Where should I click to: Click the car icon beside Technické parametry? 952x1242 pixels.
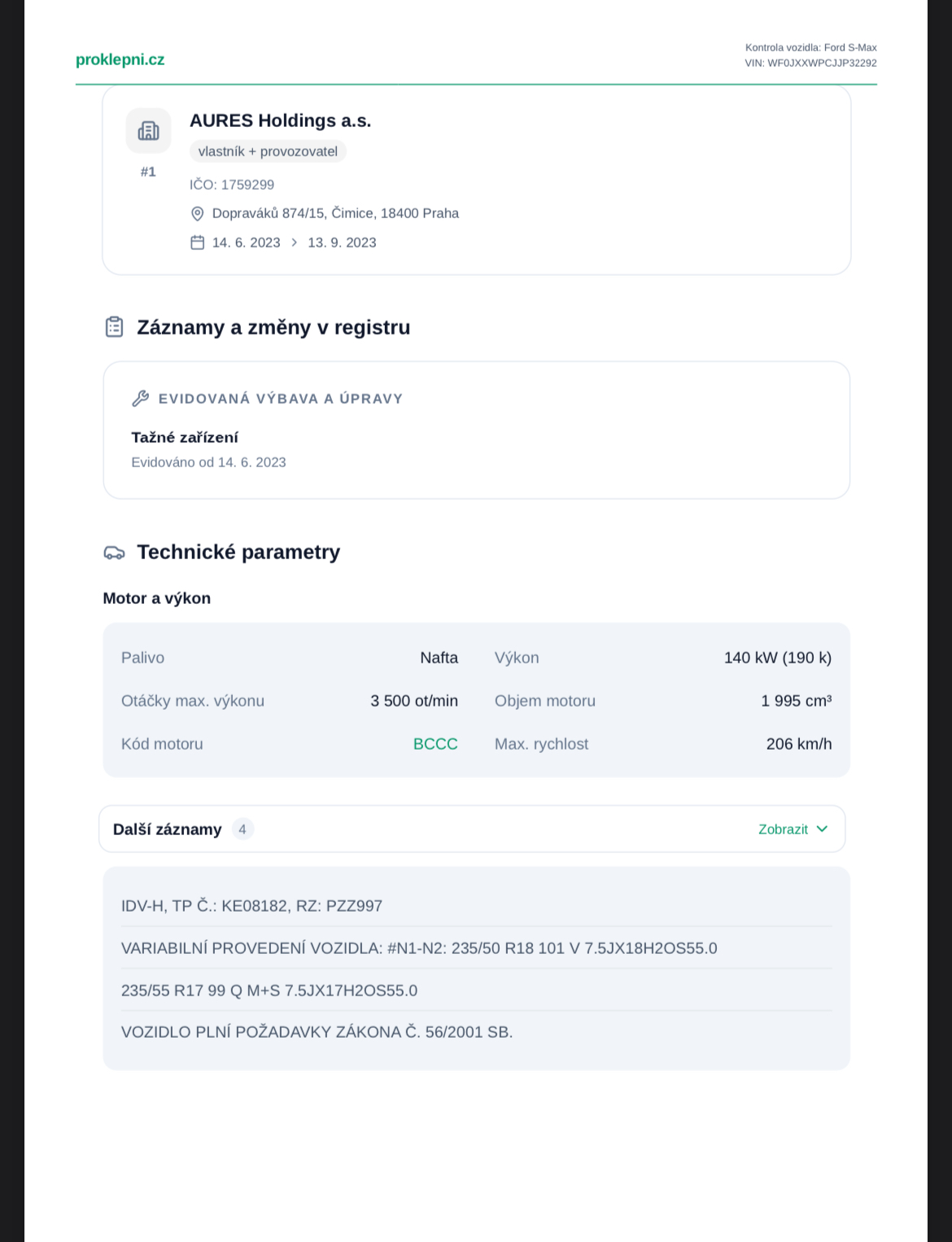[115, 553]
